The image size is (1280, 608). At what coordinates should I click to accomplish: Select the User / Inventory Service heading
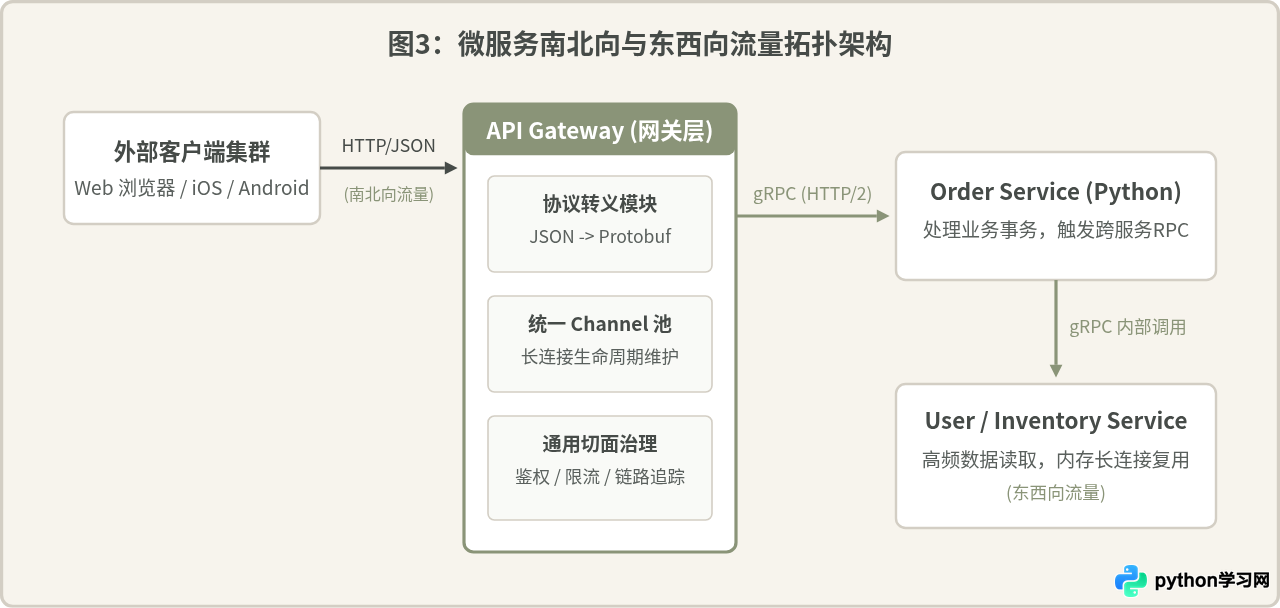tap(1056, 421)
